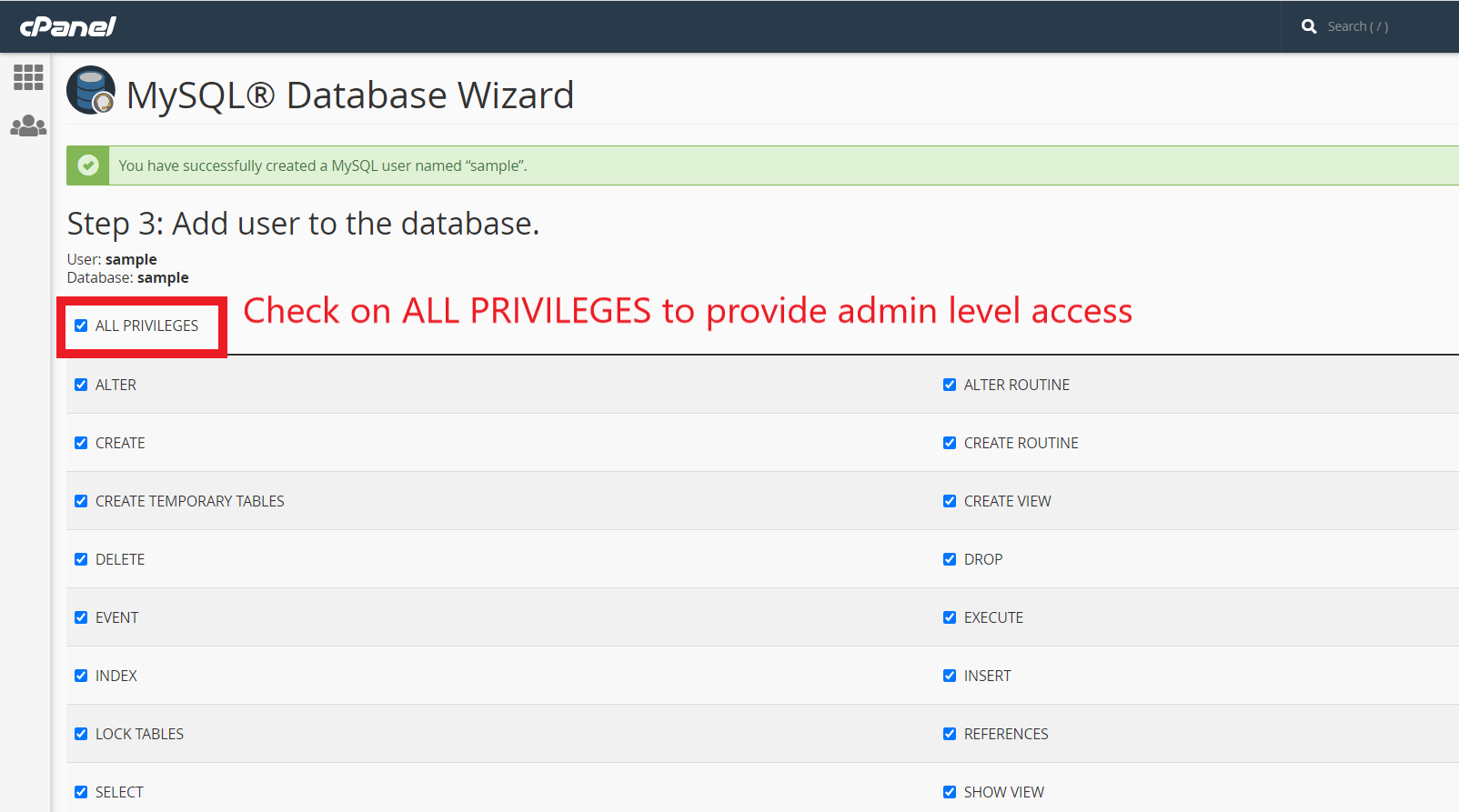Click the cPanel logo in header
Image resolution: width=1459 pixels, height=812 pixels.
(68, 26)
